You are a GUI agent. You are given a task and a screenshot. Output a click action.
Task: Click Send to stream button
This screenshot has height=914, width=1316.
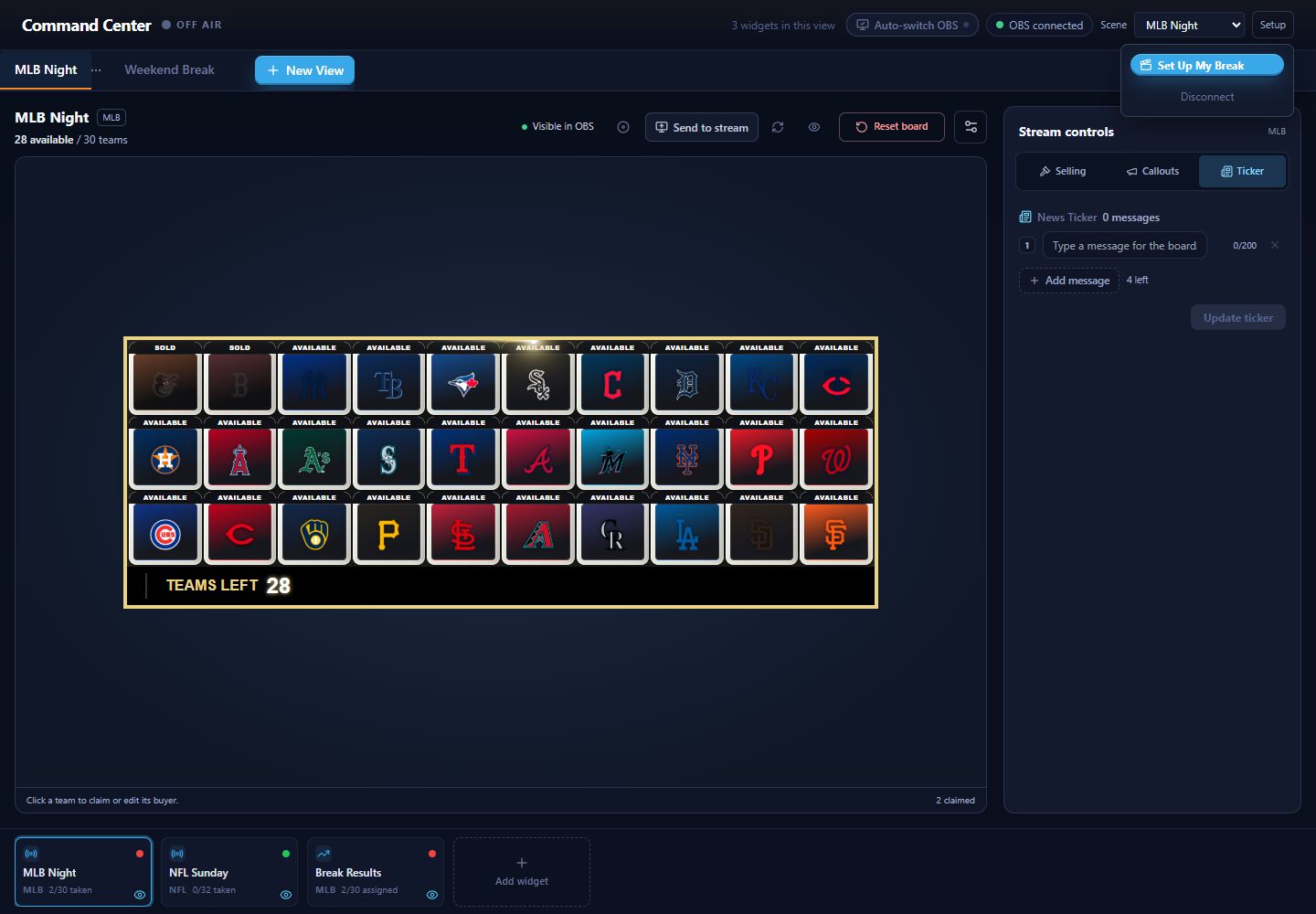click(702, 127)
